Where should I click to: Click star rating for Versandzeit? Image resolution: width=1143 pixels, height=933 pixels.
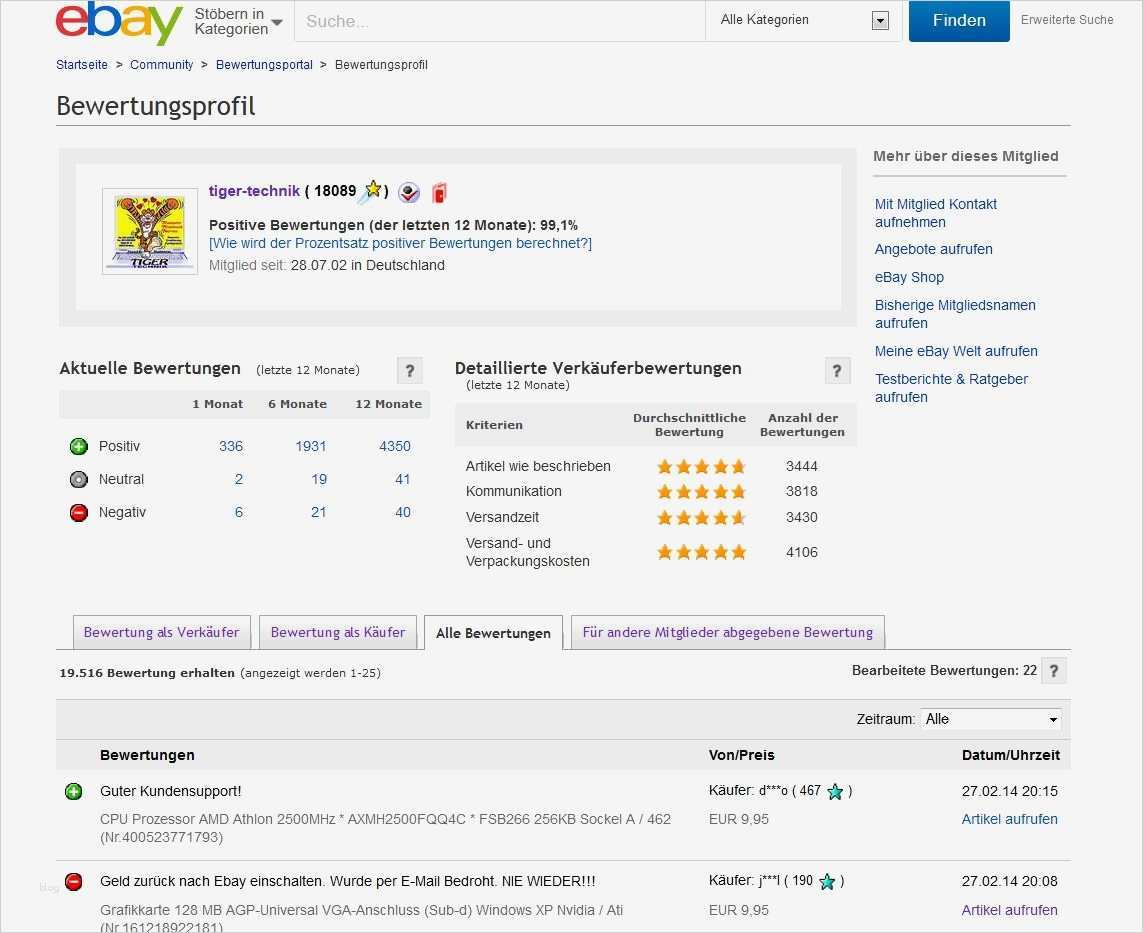click(701, 518)
